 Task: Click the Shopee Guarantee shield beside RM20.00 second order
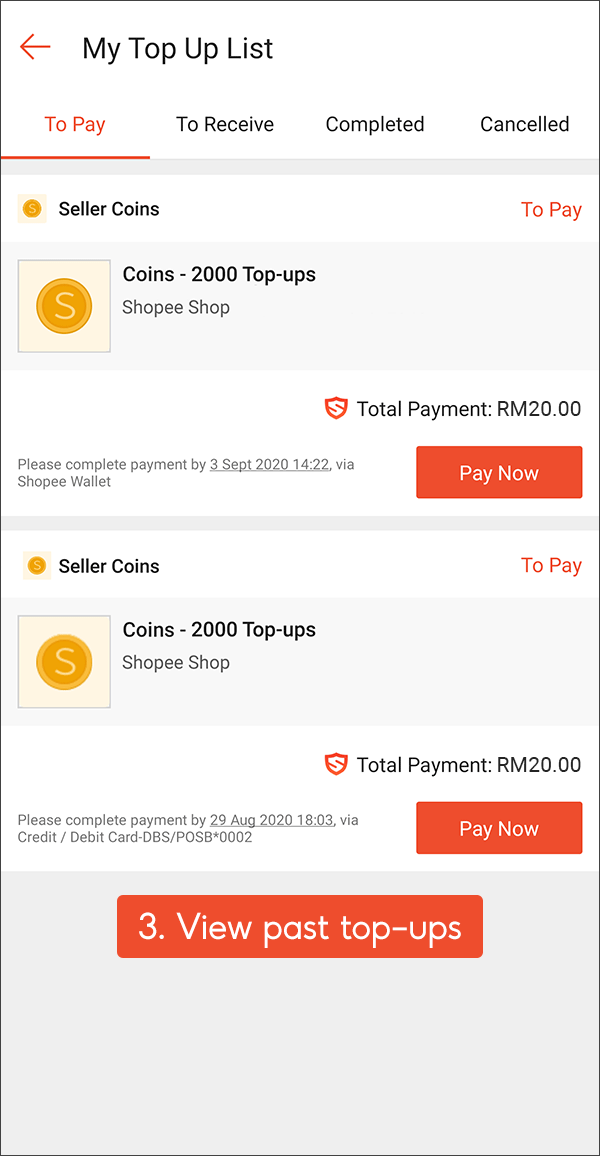click(336, 764)
